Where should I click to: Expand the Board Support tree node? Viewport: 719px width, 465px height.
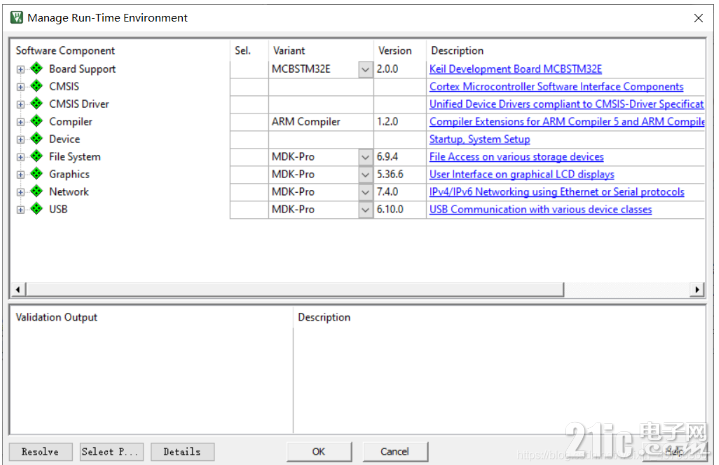(x=21, y=69)
